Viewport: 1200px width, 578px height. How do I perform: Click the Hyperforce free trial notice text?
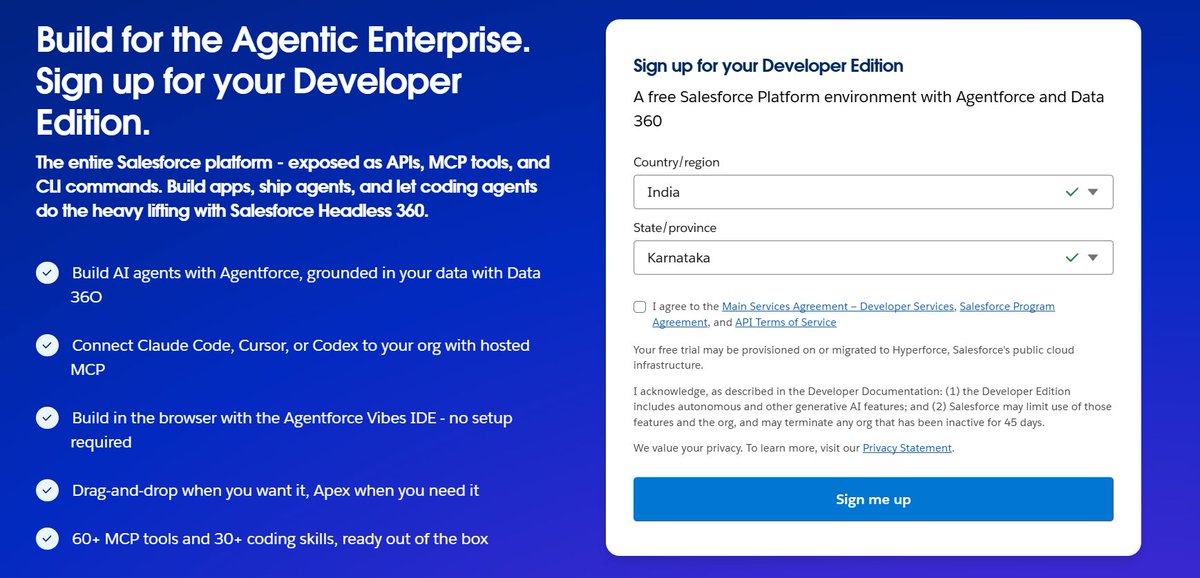coord(856,358)
